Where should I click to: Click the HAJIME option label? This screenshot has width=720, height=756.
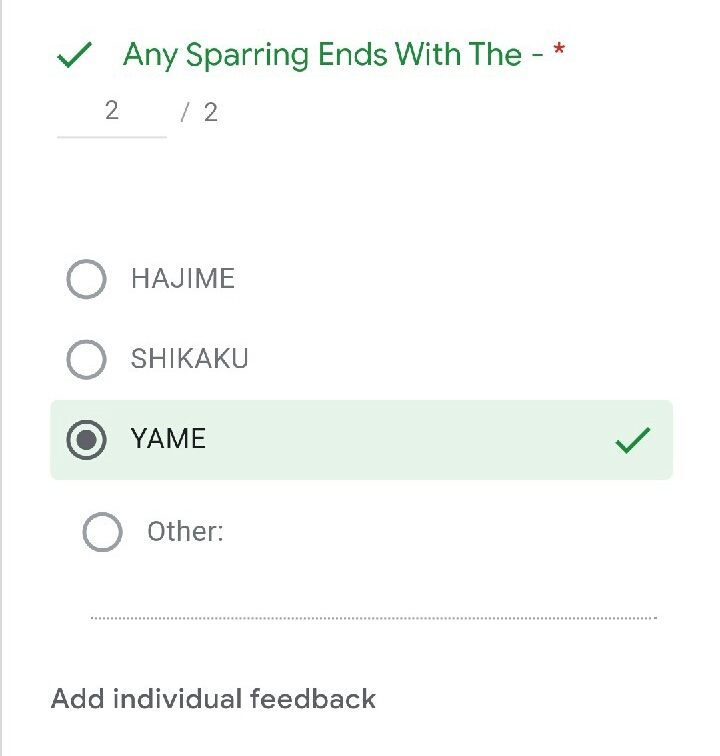tap(183, 279)
